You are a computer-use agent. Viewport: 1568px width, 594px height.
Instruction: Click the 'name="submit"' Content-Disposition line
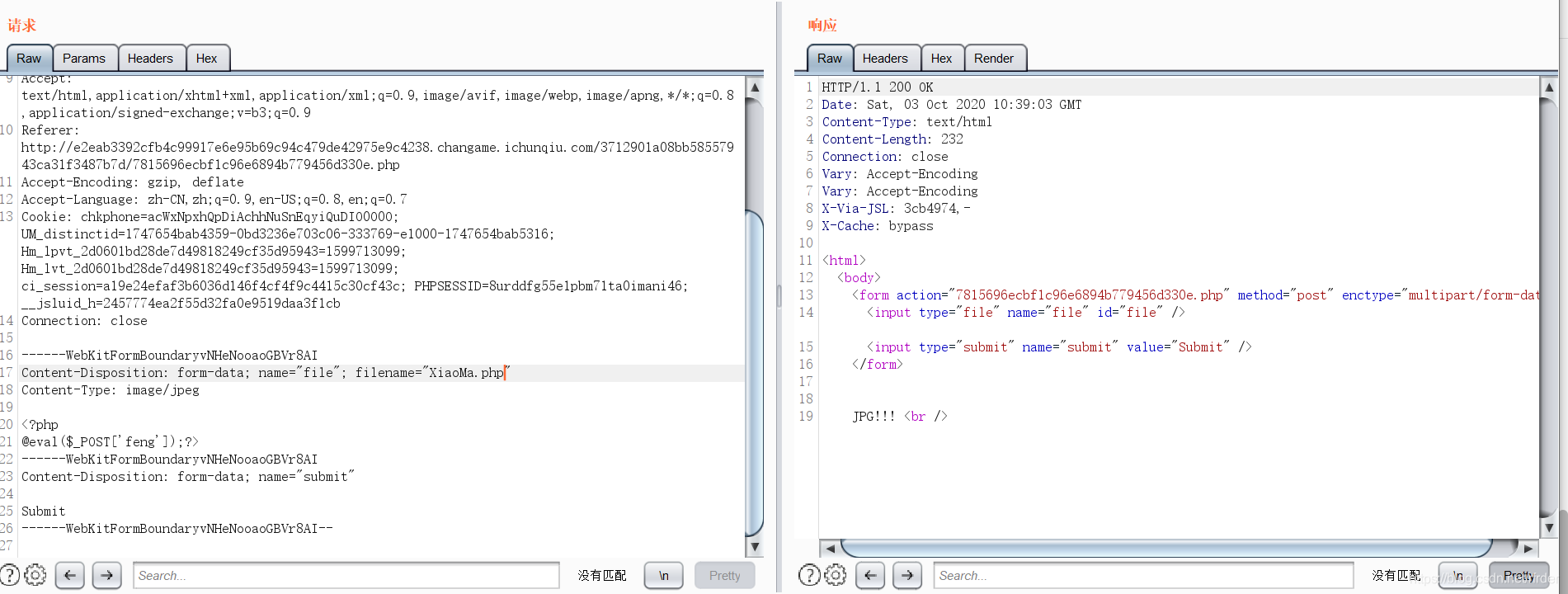tap(188, 477)
